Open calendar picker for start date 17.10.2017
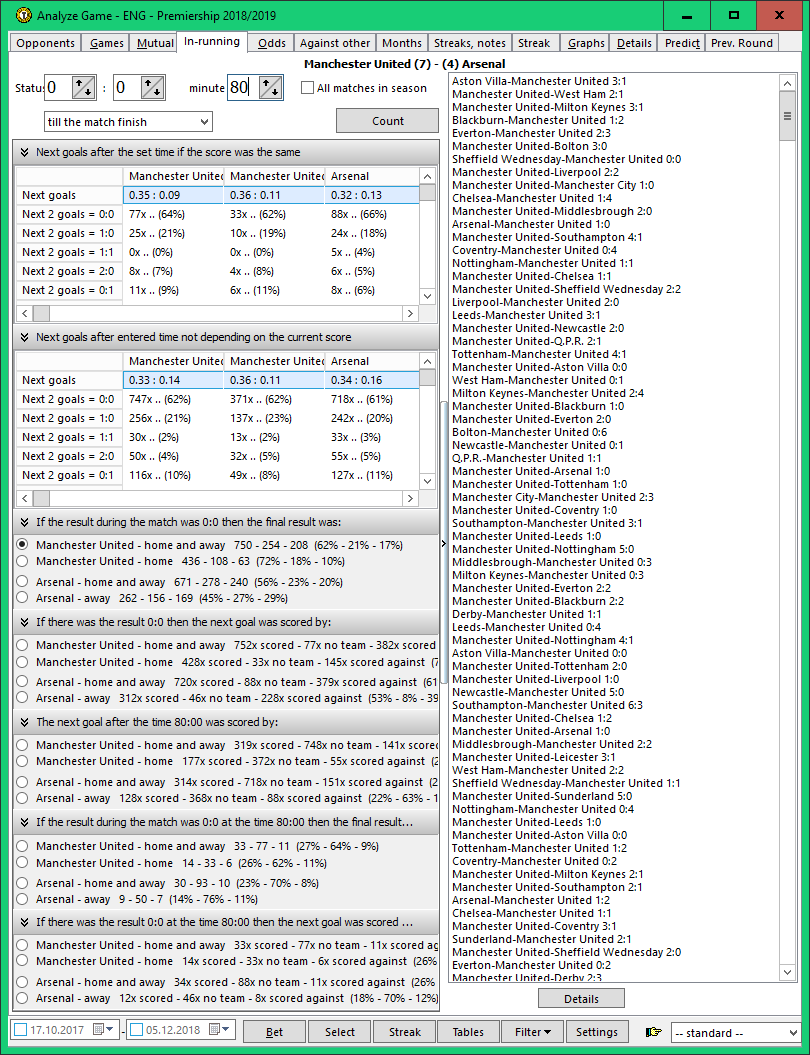The height and width of the screenshot is (1055, 810). pyautogui.click(x=100, y=1030)
